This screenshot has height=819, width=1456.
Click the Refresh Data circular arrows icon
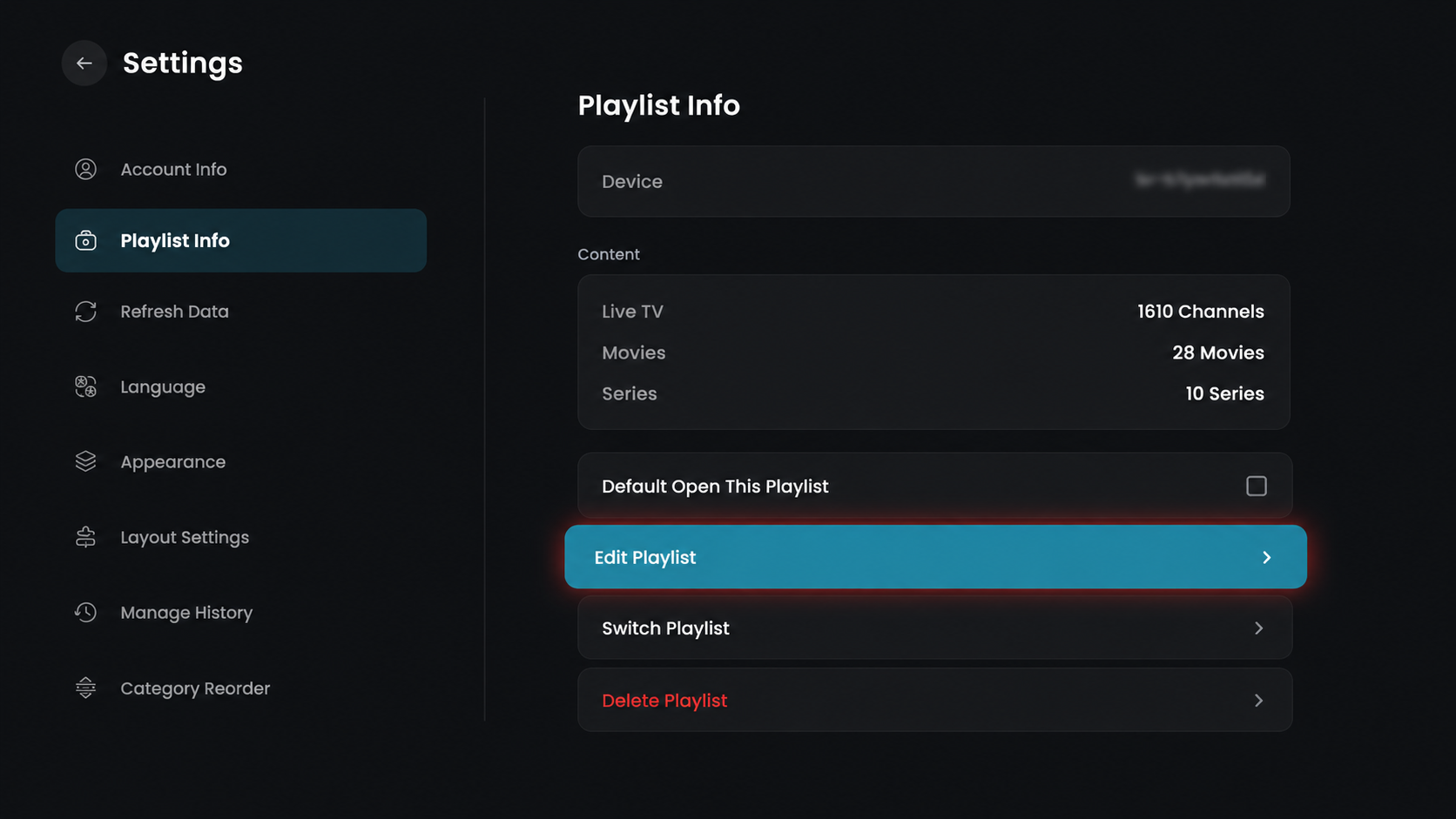(85, 312)
